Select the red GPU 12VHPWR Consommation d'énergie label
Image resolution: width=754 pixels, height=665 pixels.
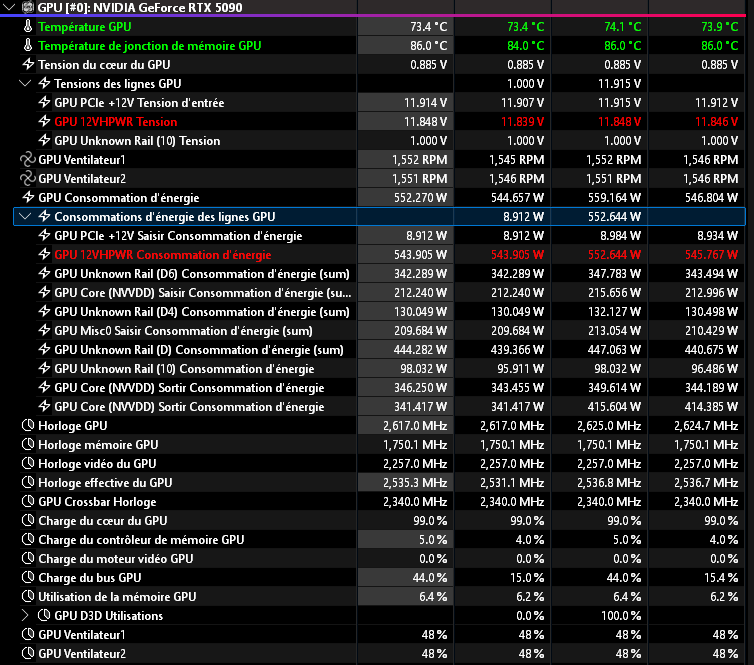163,255
